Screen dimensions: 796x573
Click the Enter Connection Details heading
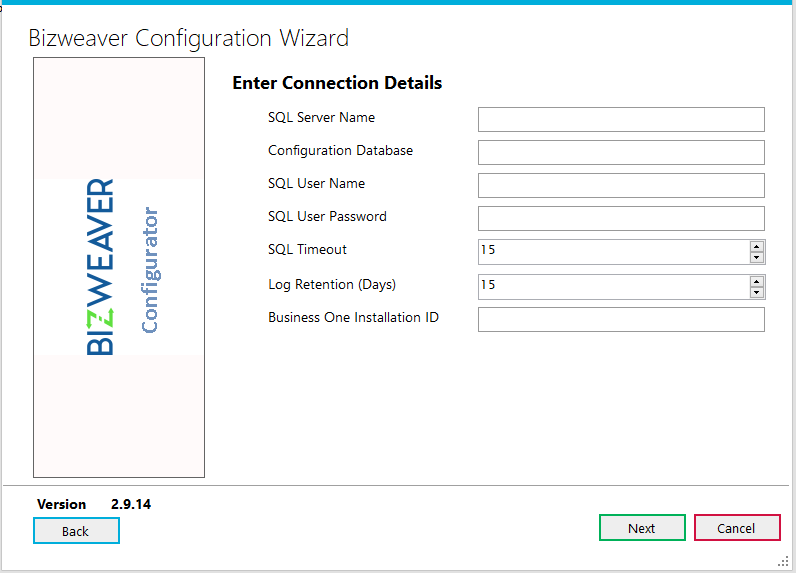[337, 83]
